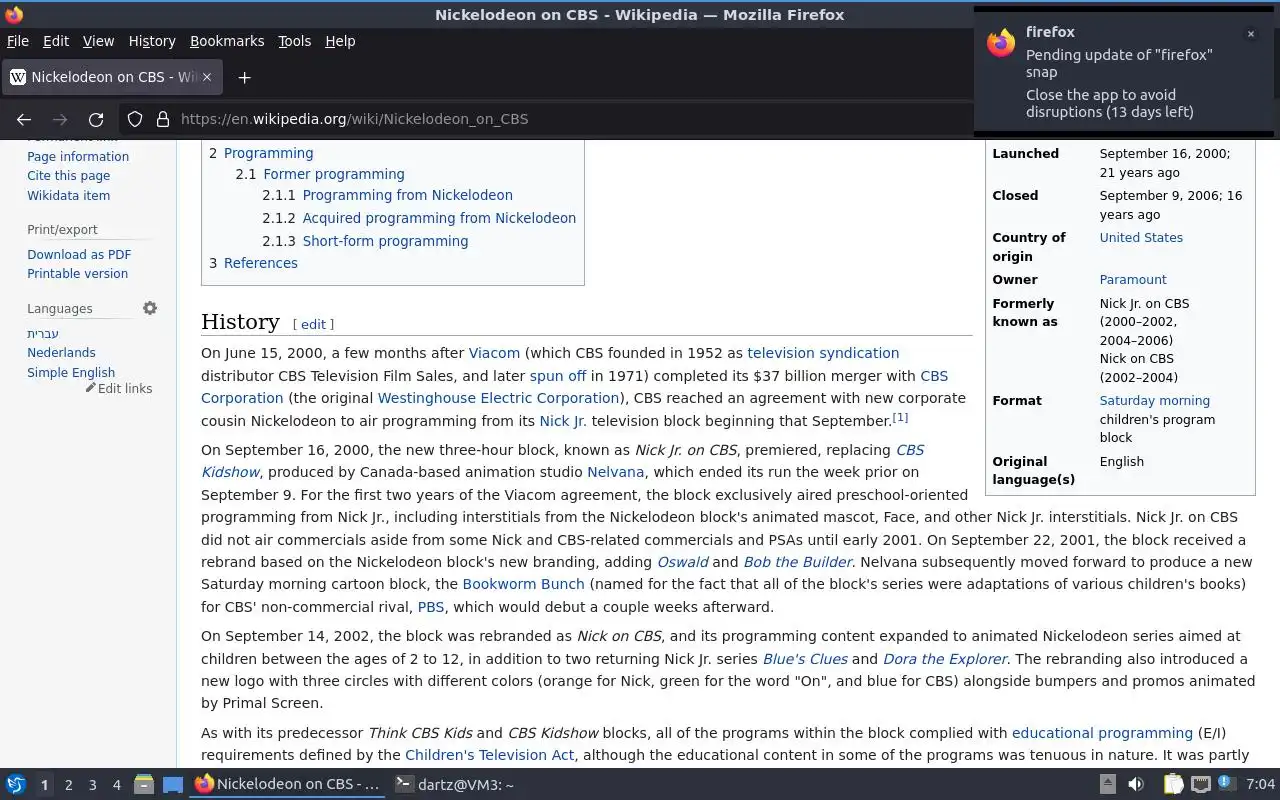The width and height of the screenshot is (1280, 800).
Task: Open a new tab with plus button
Action: click(x=244, y=77)
